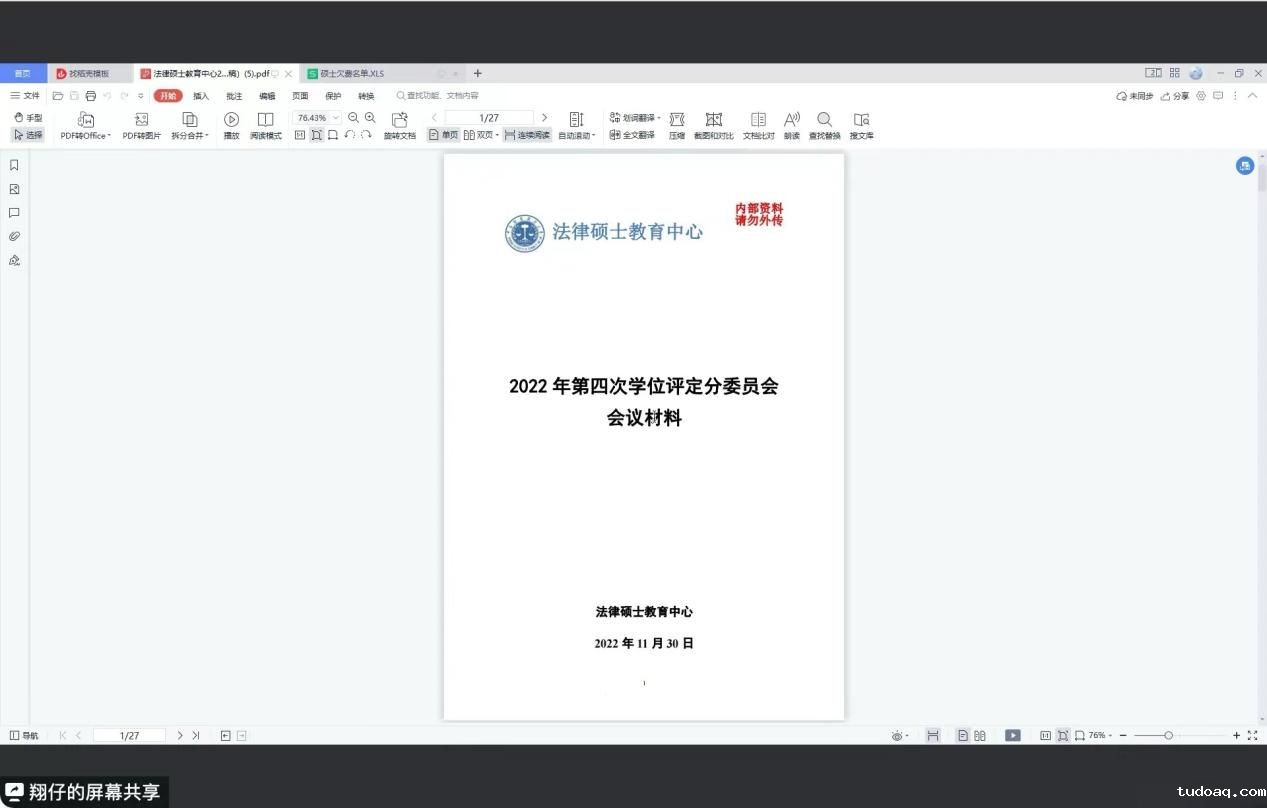Viewport: 1267px width, 808px height.
Task: Open the 批注 ribbon tab
Action: click(234, 96)
